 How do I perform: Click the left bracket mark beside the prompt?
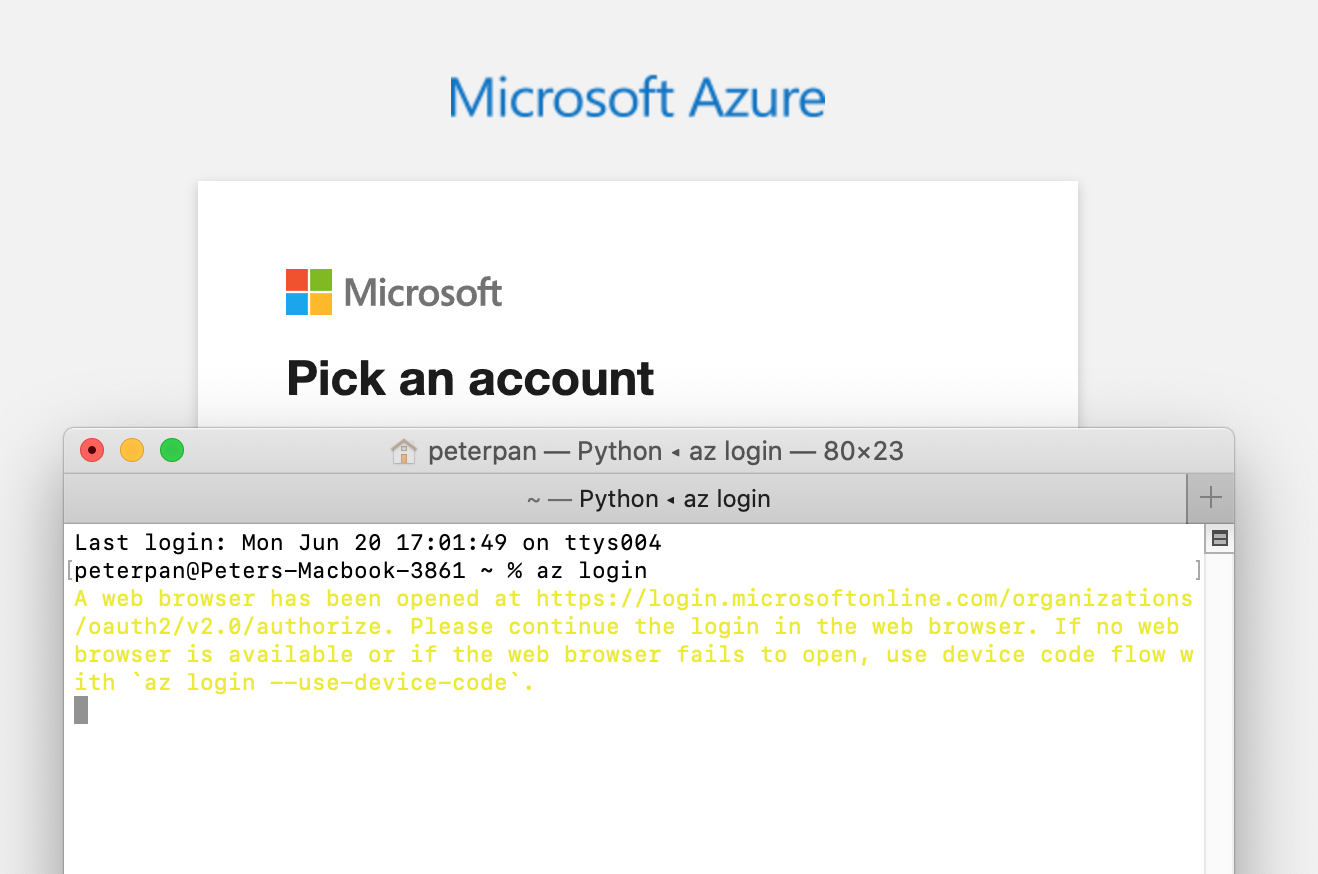pos(68,571)
